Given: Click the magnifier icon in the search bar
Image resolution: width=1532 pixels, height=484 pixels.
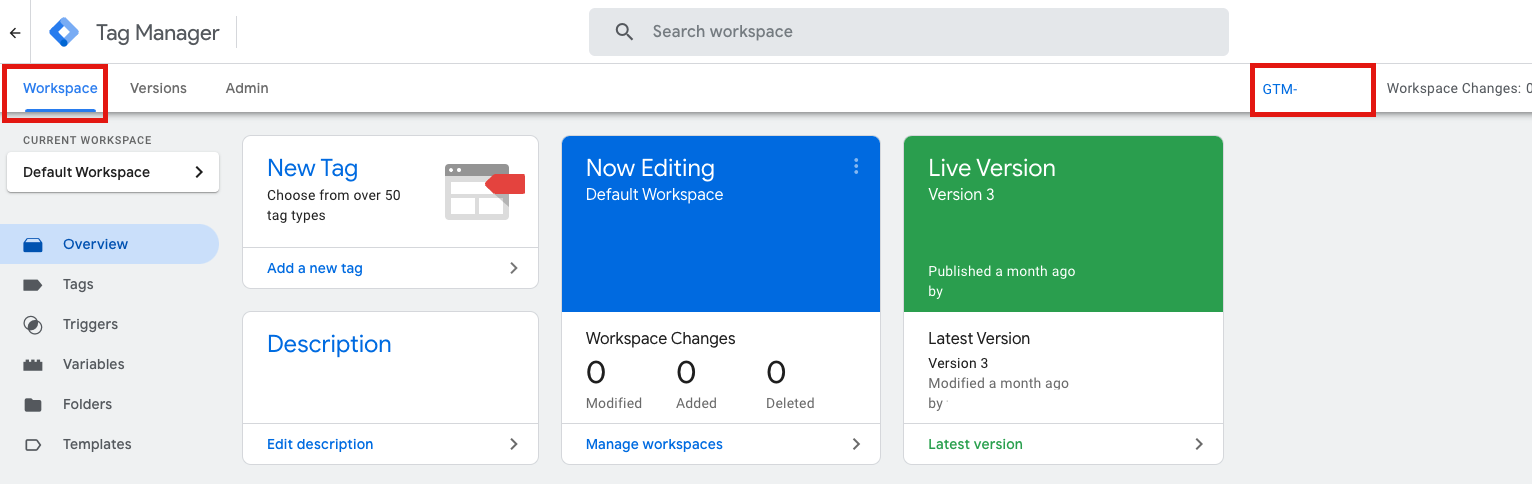Looking at the screenshot, I should 625,32.
